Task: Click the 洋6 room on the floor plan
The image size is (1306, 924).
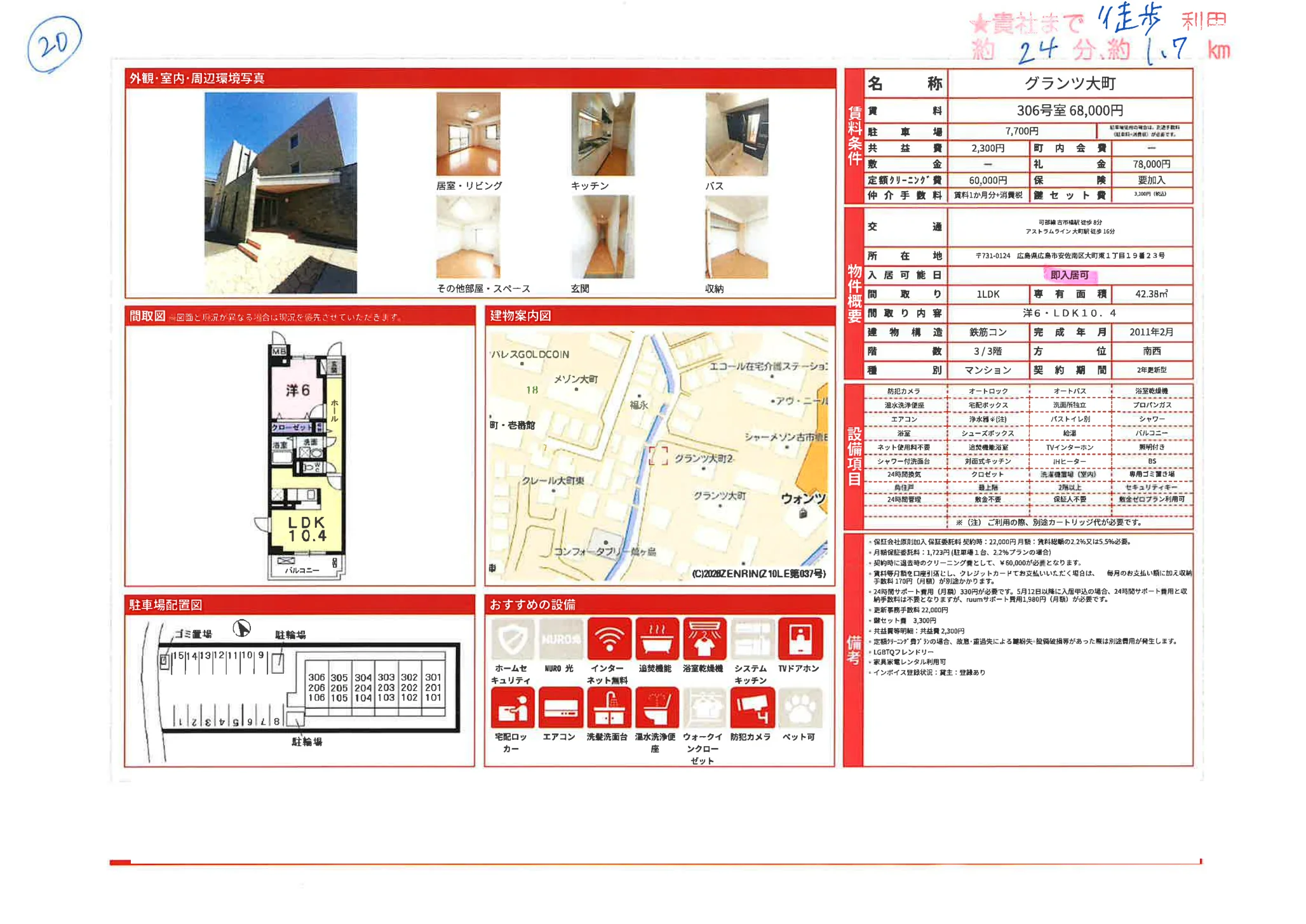Action: tap(297, 390)
